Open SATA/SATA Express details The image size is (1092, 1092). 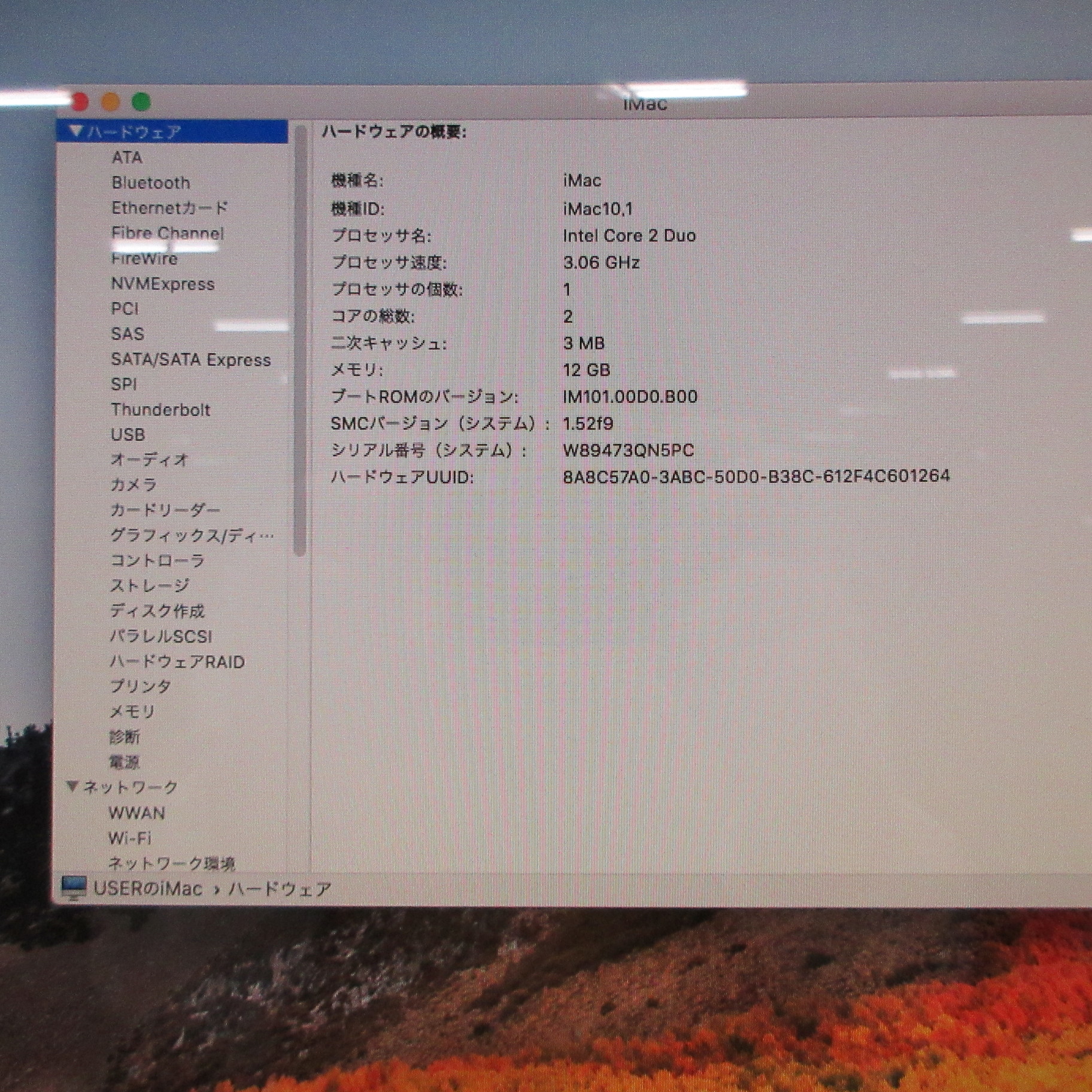pyautogui.click(x=191, y=360)
